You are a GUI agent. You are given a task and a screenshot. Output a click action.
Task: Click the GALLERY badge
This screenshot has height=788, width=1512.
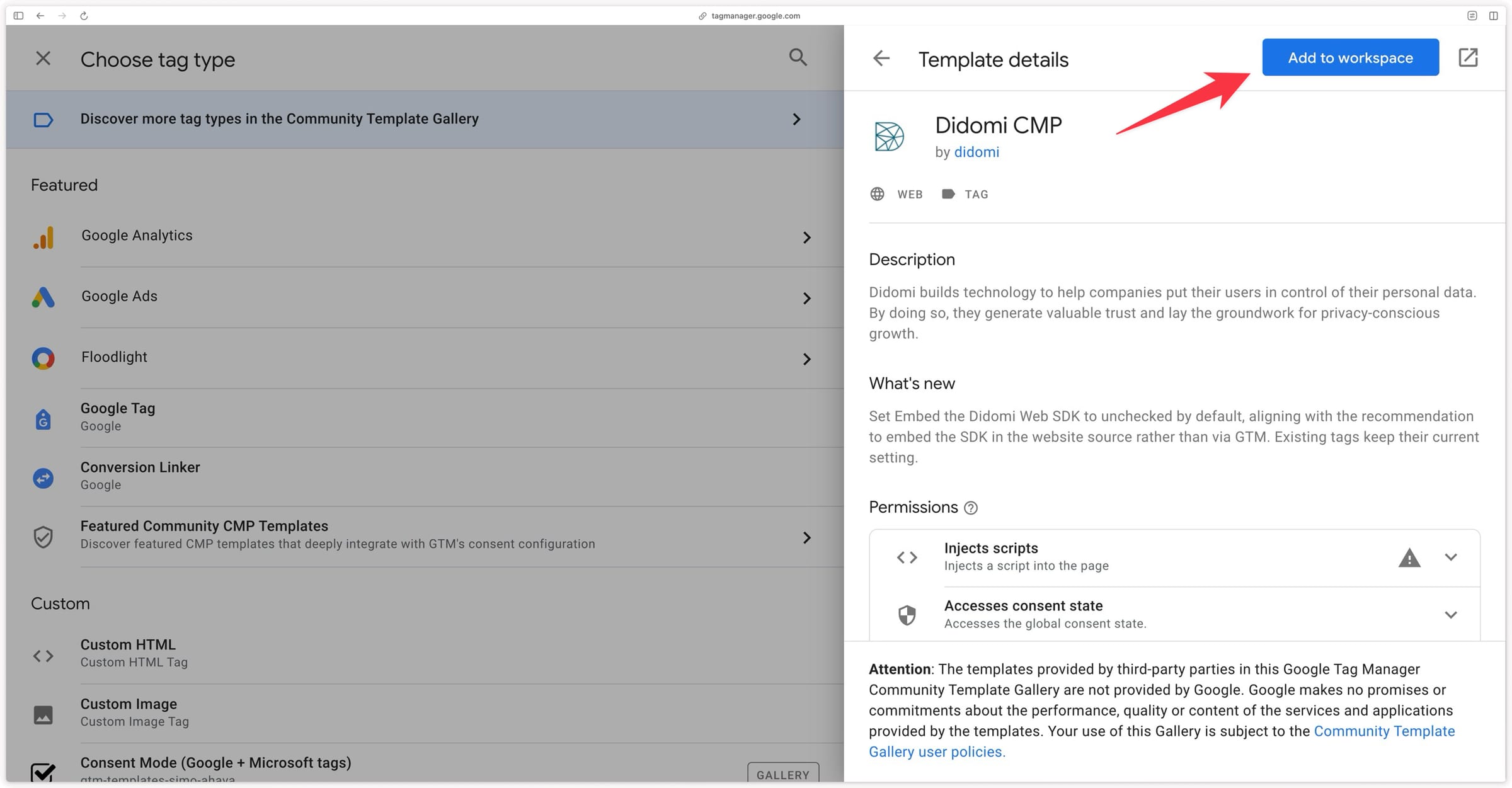point(783,774)
